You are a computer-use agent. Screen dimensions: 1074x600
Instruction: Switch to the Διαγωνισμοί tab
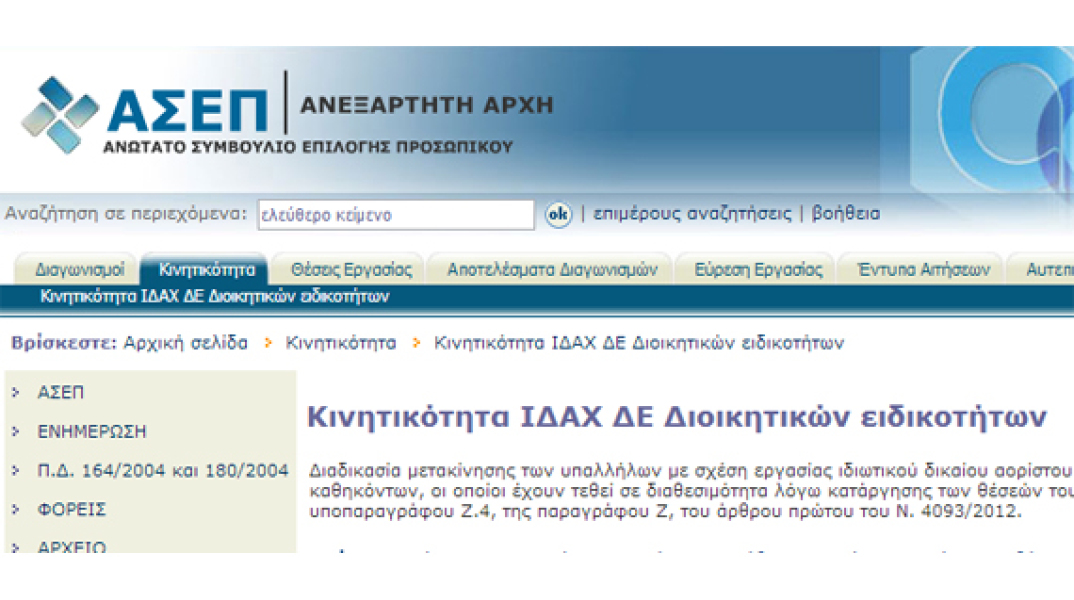pyautogui.click(x=79, y=270)
